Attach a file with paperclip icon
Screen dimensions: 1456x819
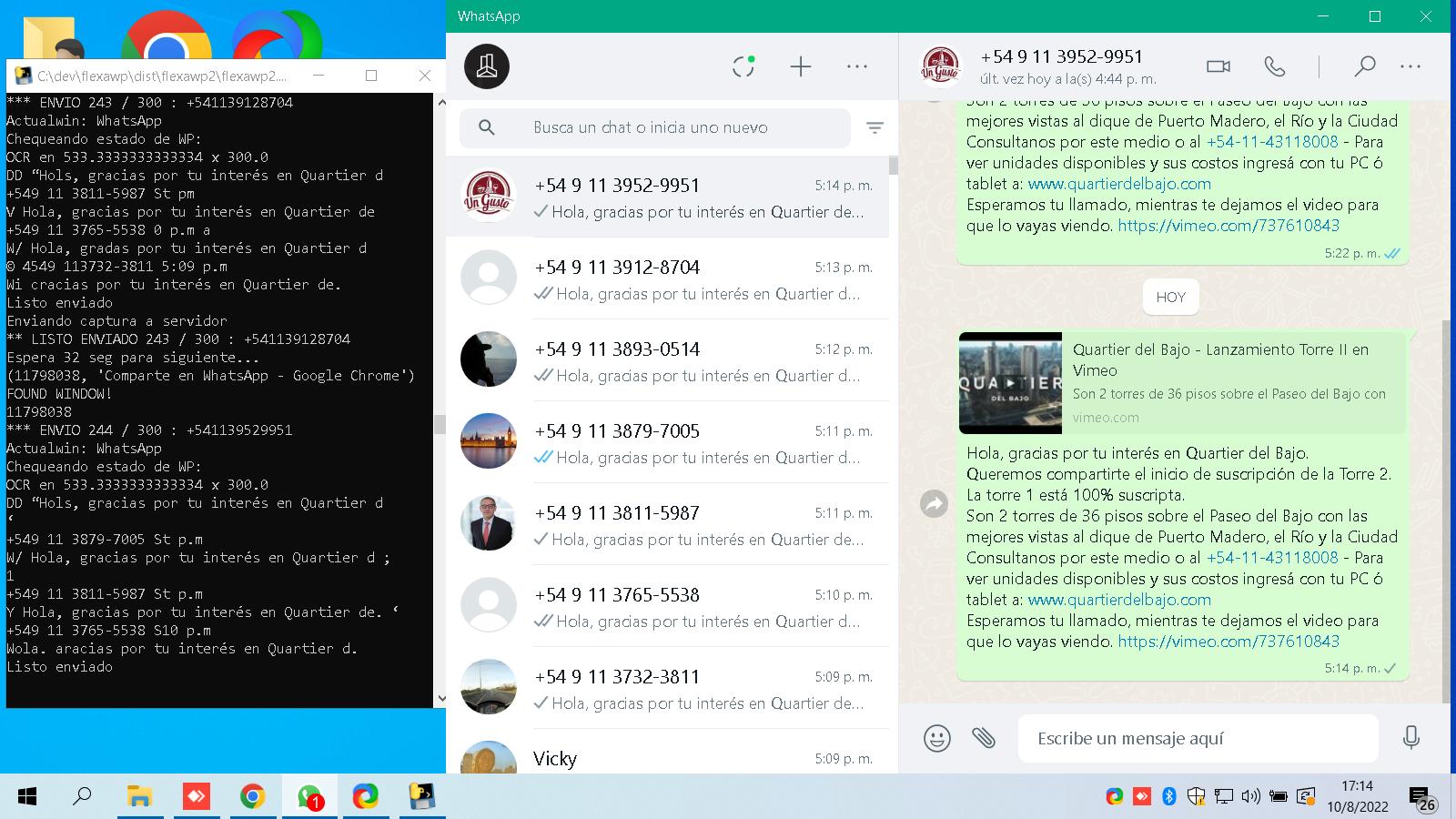pos(984,738)
